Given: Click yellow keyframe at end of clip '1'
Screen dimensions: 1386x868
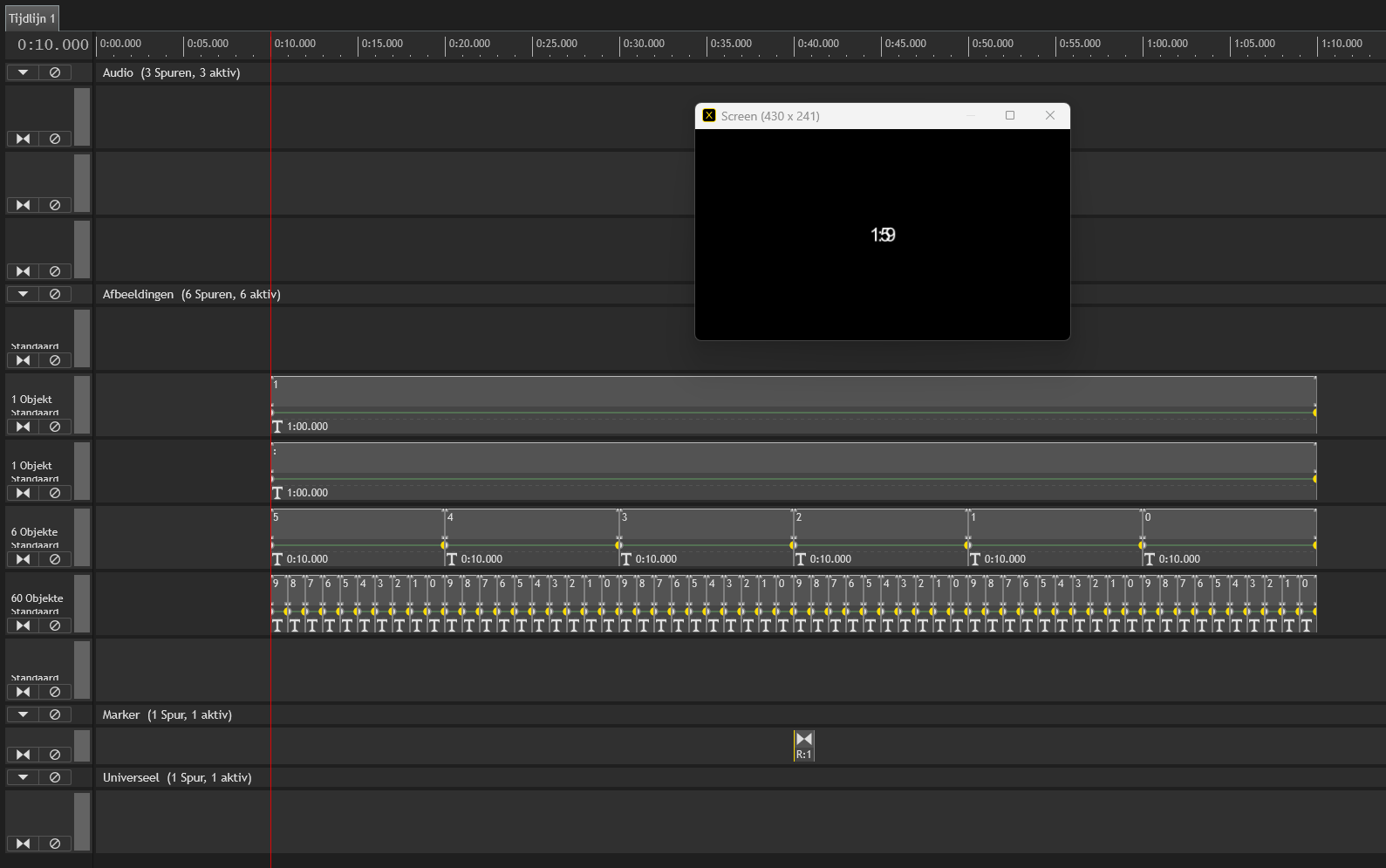Looking at the screenshot, I should (x=1314, y=413).
